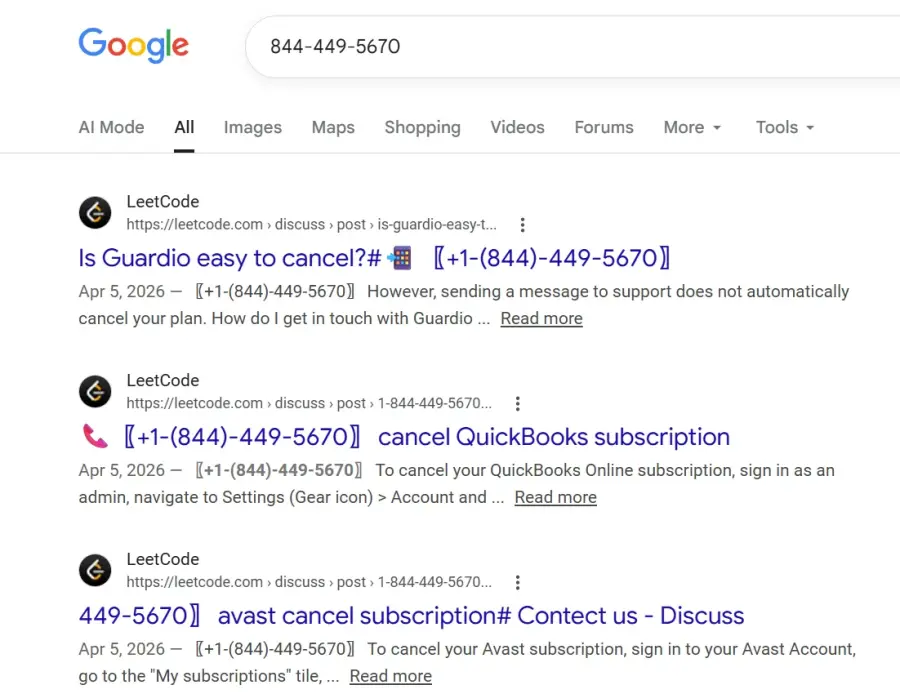Click LeetCode favicon on QuickBooks result
Screen dimensions: 900x694
(95, 392)
